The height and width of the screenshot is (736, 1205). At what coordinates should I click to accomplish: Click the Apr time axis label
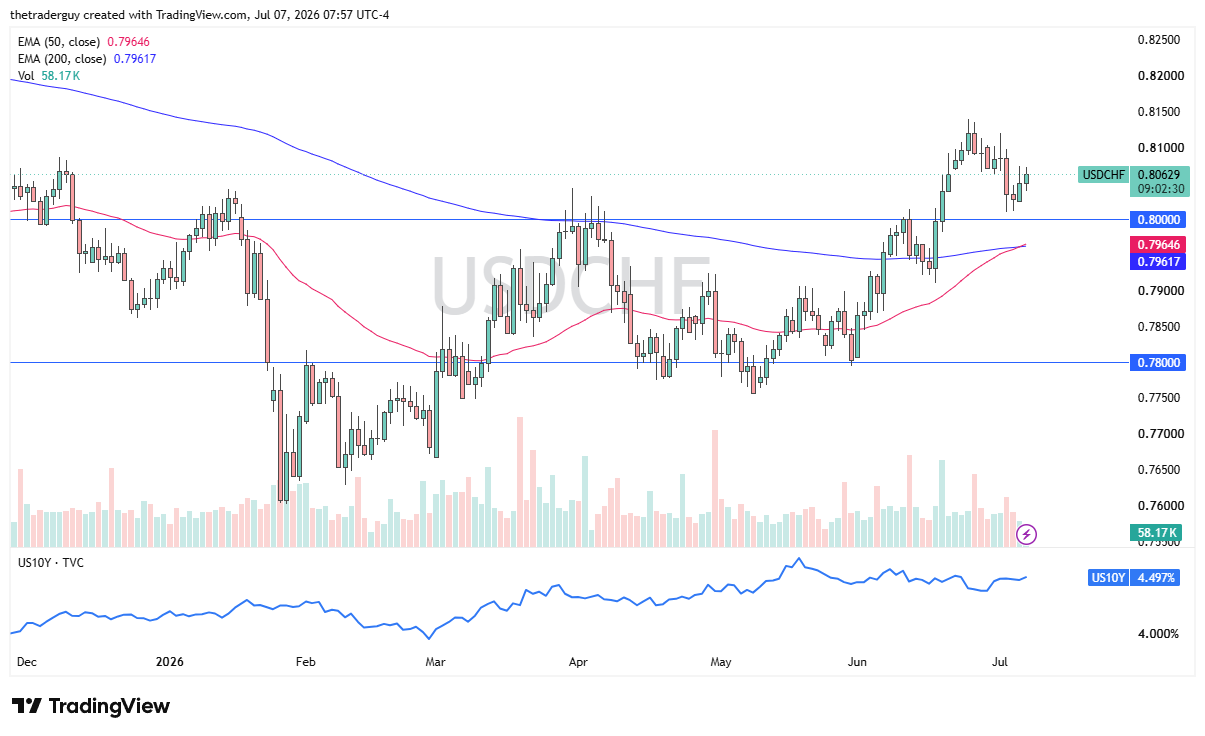[578, 662]
